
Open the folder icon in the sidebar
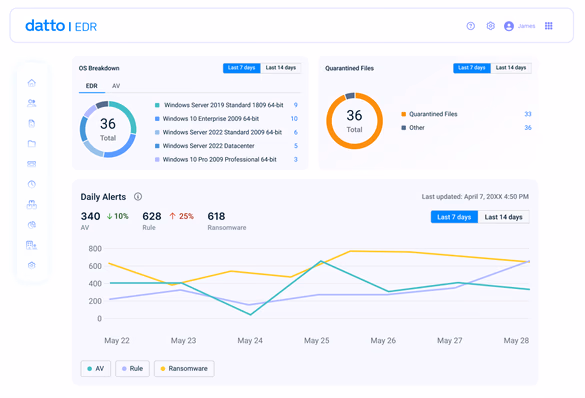click(x=32, y=144)
